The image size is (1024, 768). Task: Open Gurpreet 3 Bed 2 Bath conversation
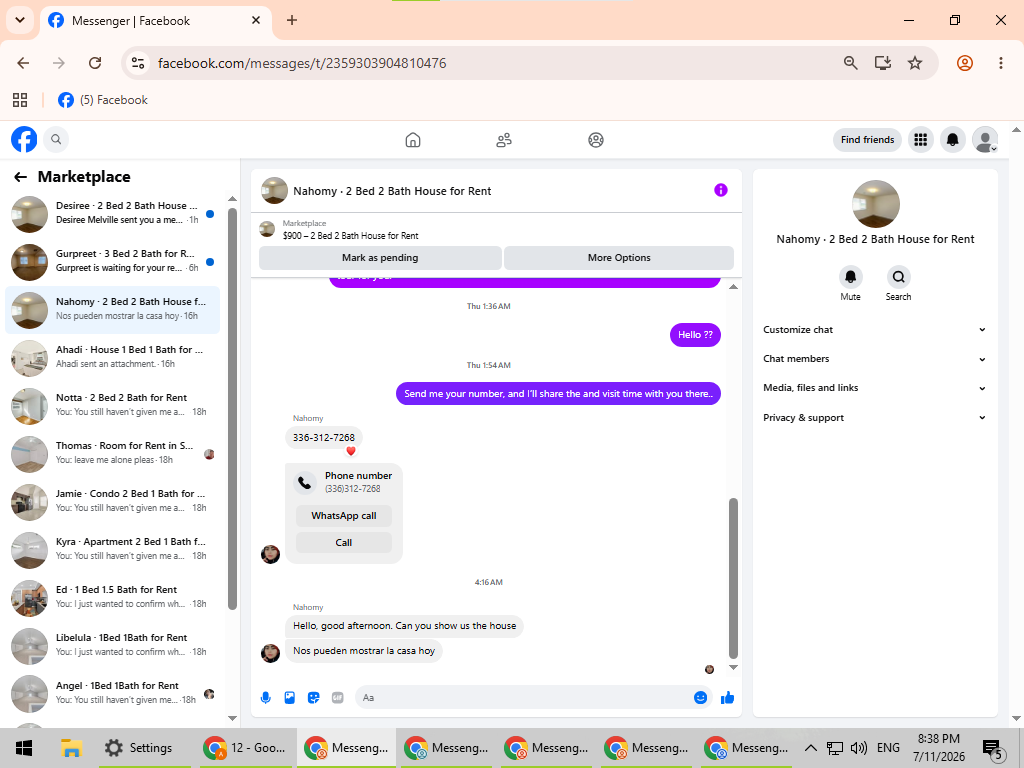112,261
